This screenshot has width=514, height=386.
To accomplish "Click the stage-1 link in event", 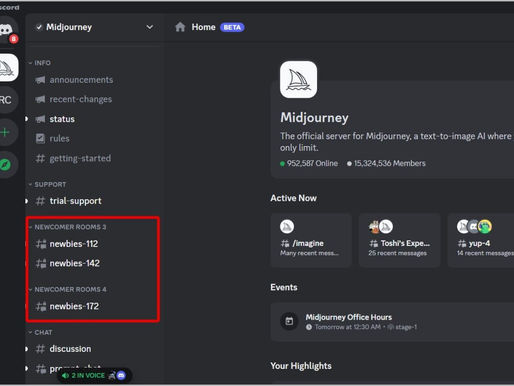I will coord(402,327).
